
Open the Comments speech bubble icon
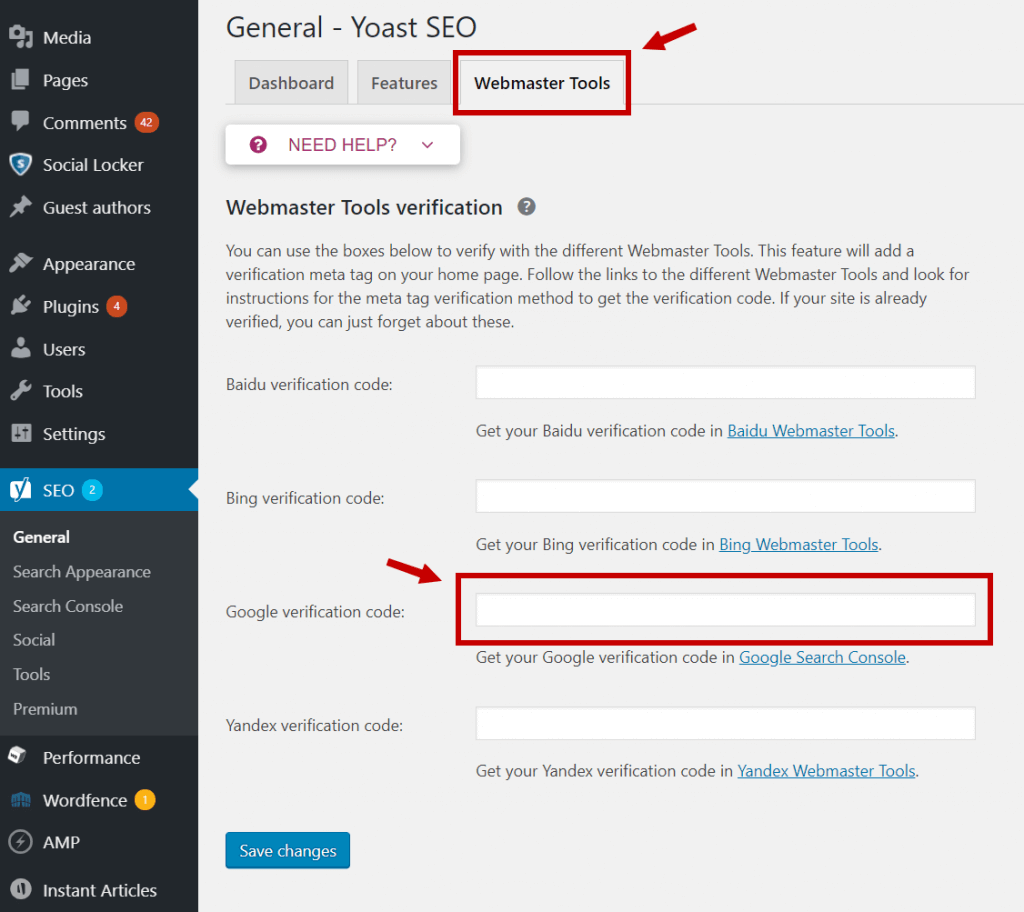click(x=21, y=122)
